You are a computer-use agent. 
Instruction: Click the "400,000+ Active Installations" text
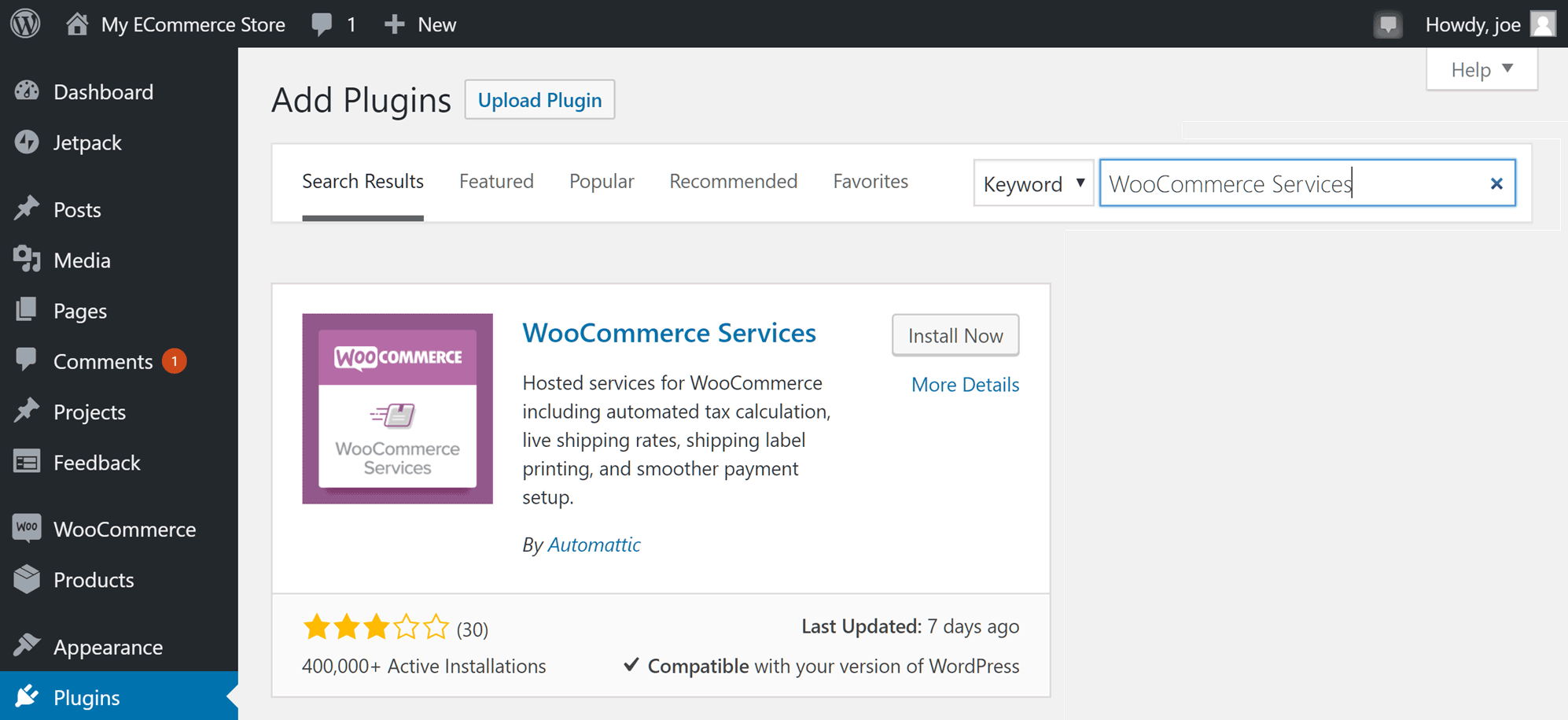424,666
